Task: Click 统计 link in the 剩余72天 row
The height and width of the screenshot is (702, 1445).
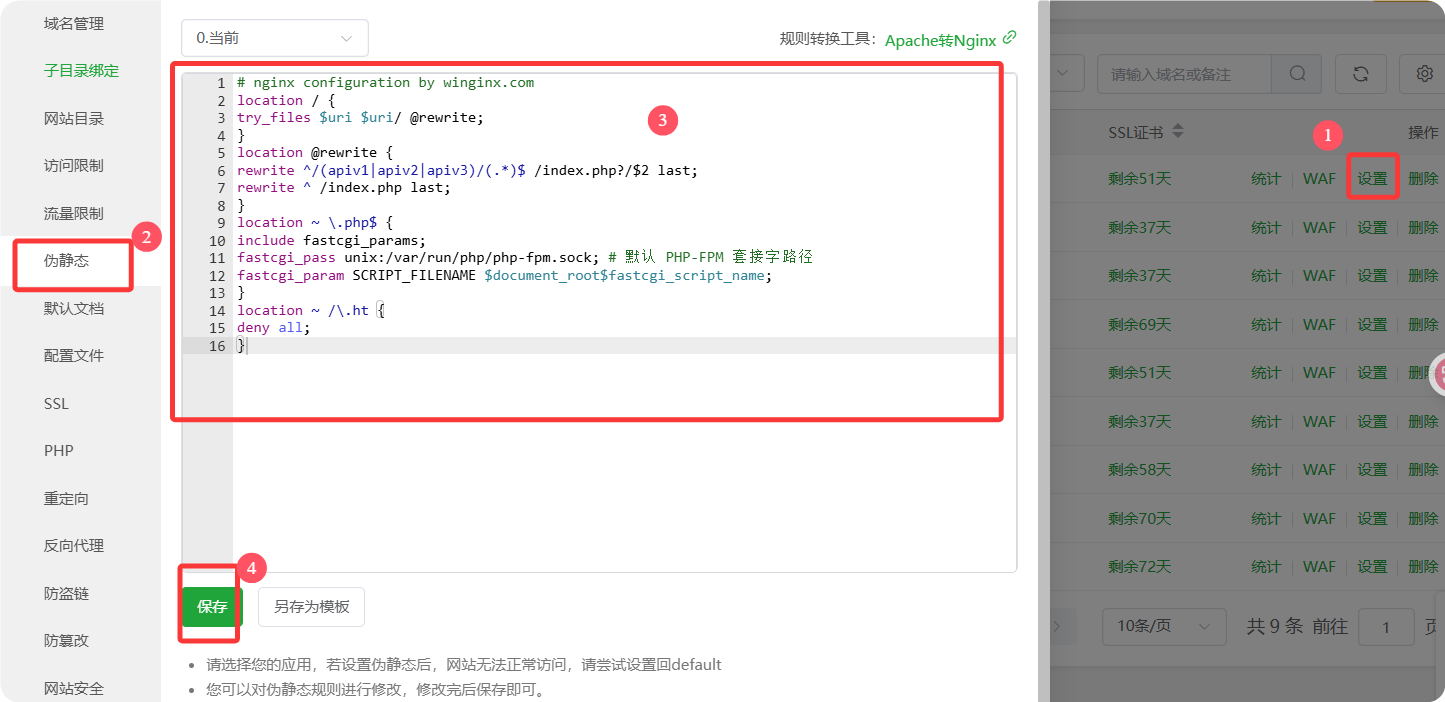Action: point(1266,566)
